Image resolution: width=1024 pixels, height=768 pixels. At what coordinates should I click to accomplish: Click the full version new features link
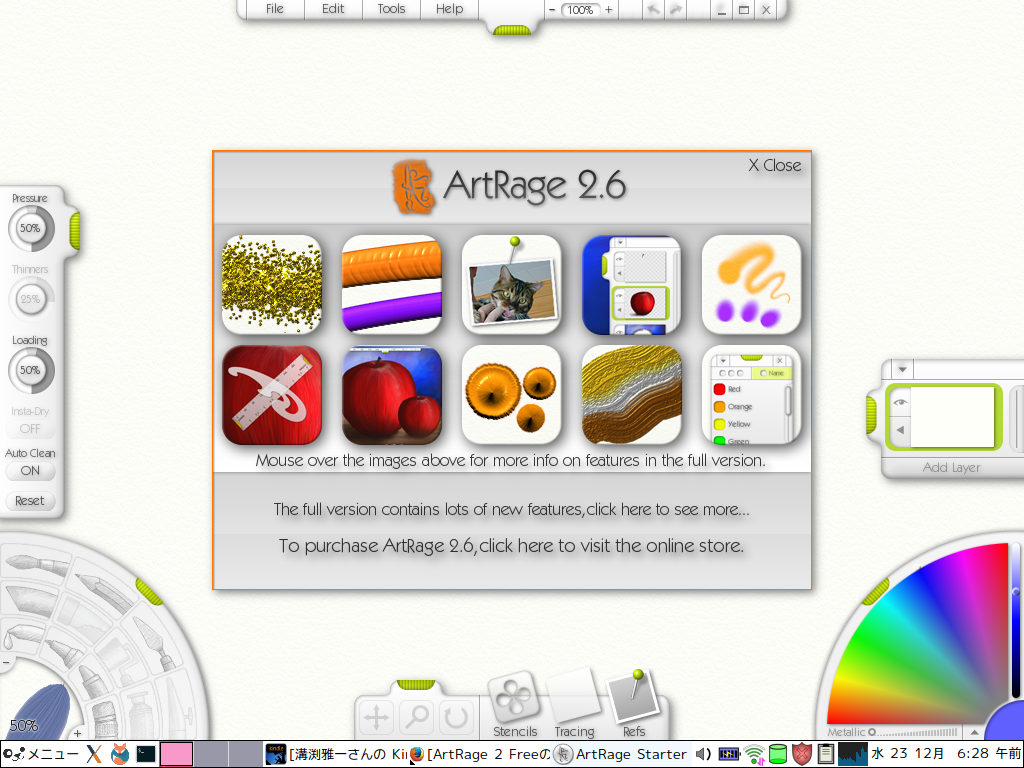(x=511, y=509)
